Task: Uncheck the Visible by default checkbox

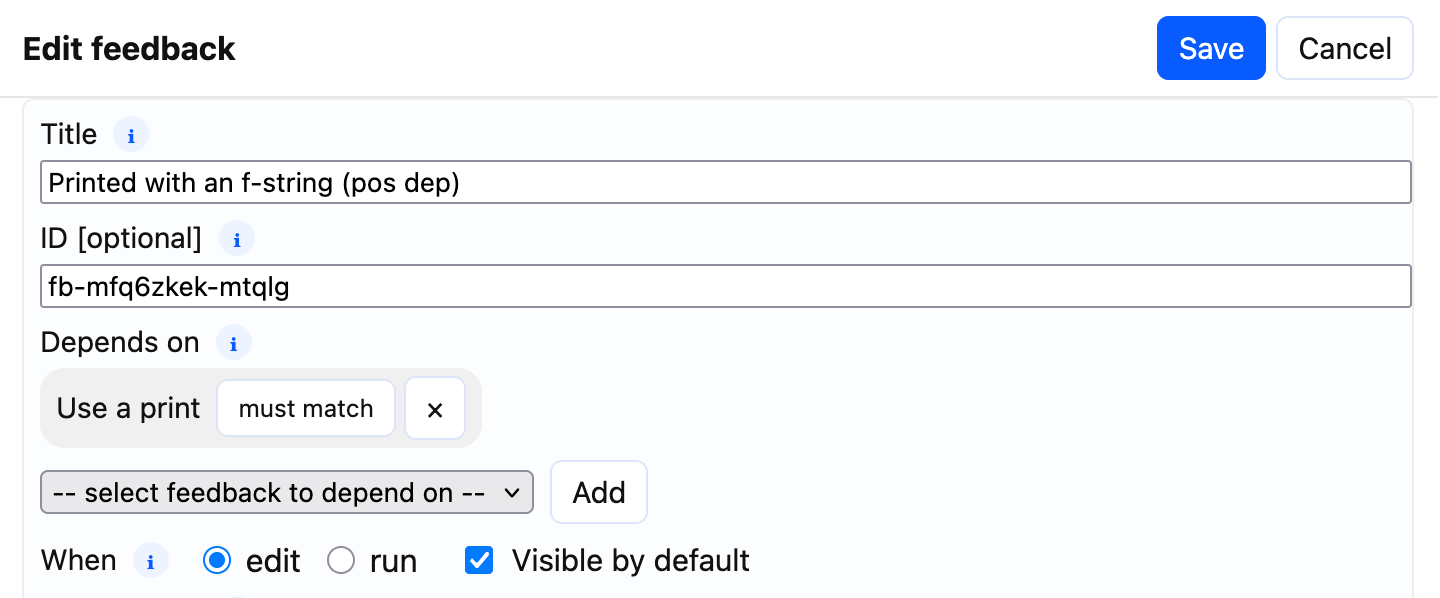Action: point(480,561)
